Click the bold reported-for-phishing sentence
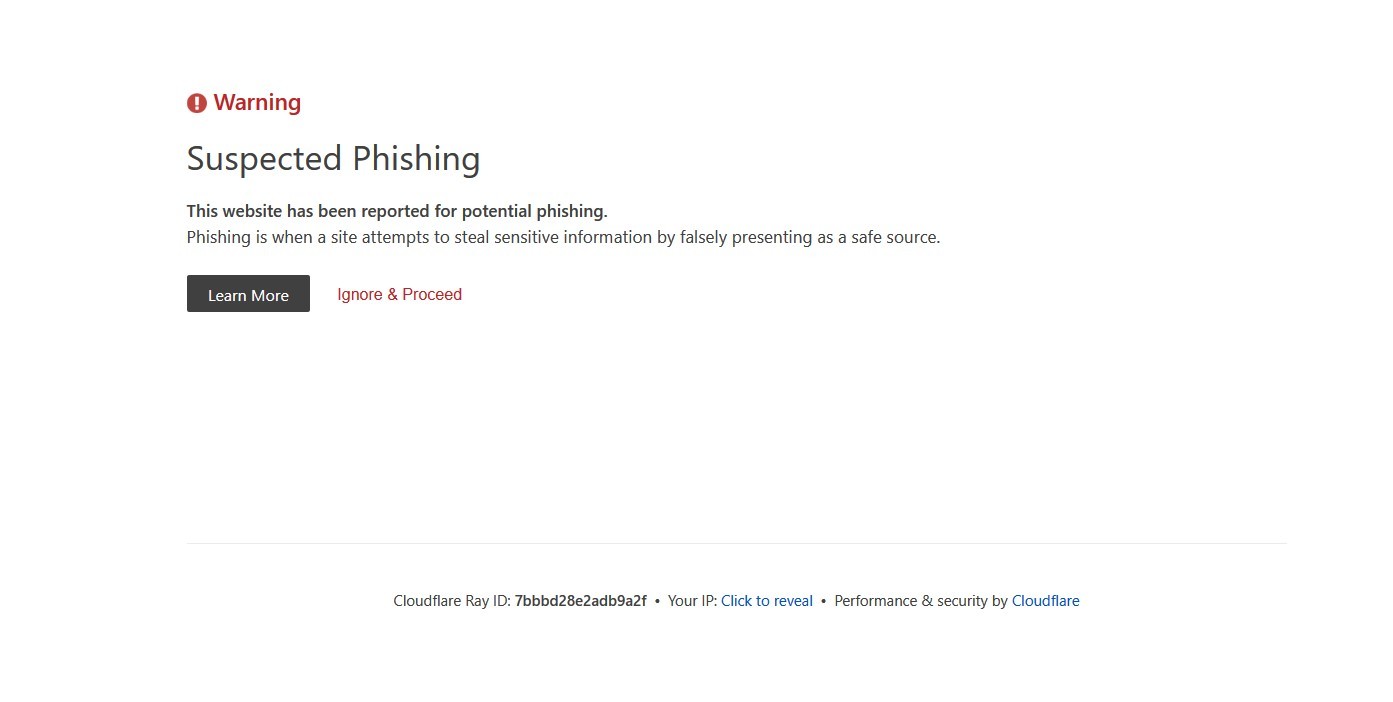This screenshot has width=1393, height=702. pyautogui.click(x=397, y=211)
